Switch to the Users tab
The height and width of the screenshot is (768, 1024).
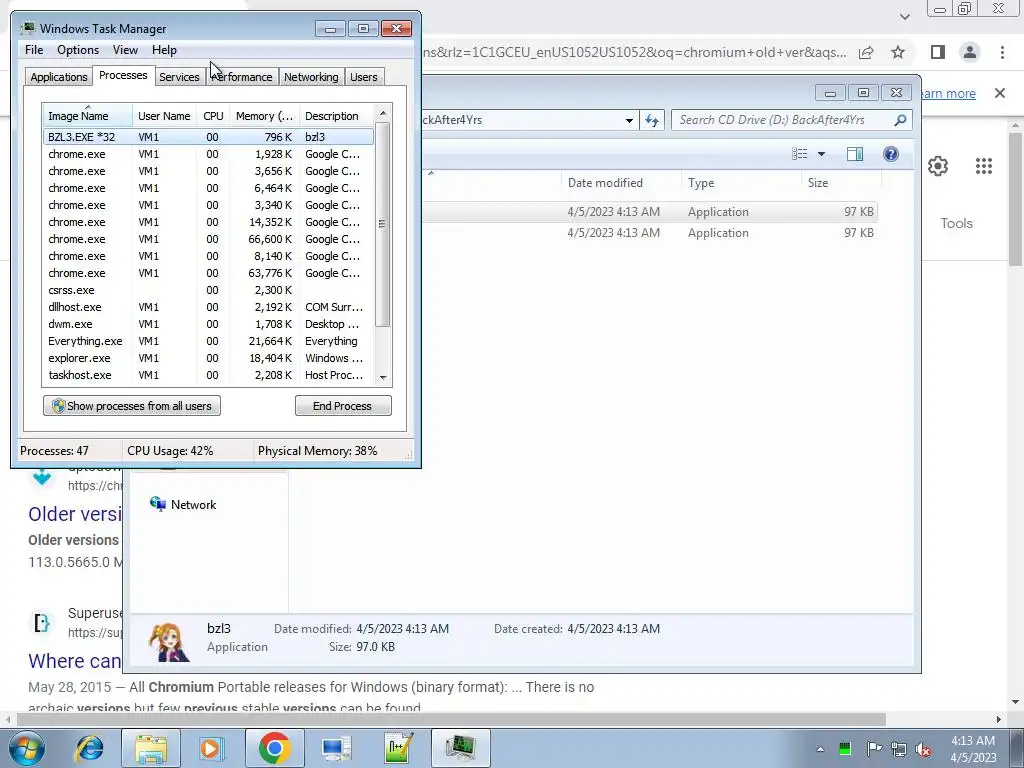click(x=363, y=76)
